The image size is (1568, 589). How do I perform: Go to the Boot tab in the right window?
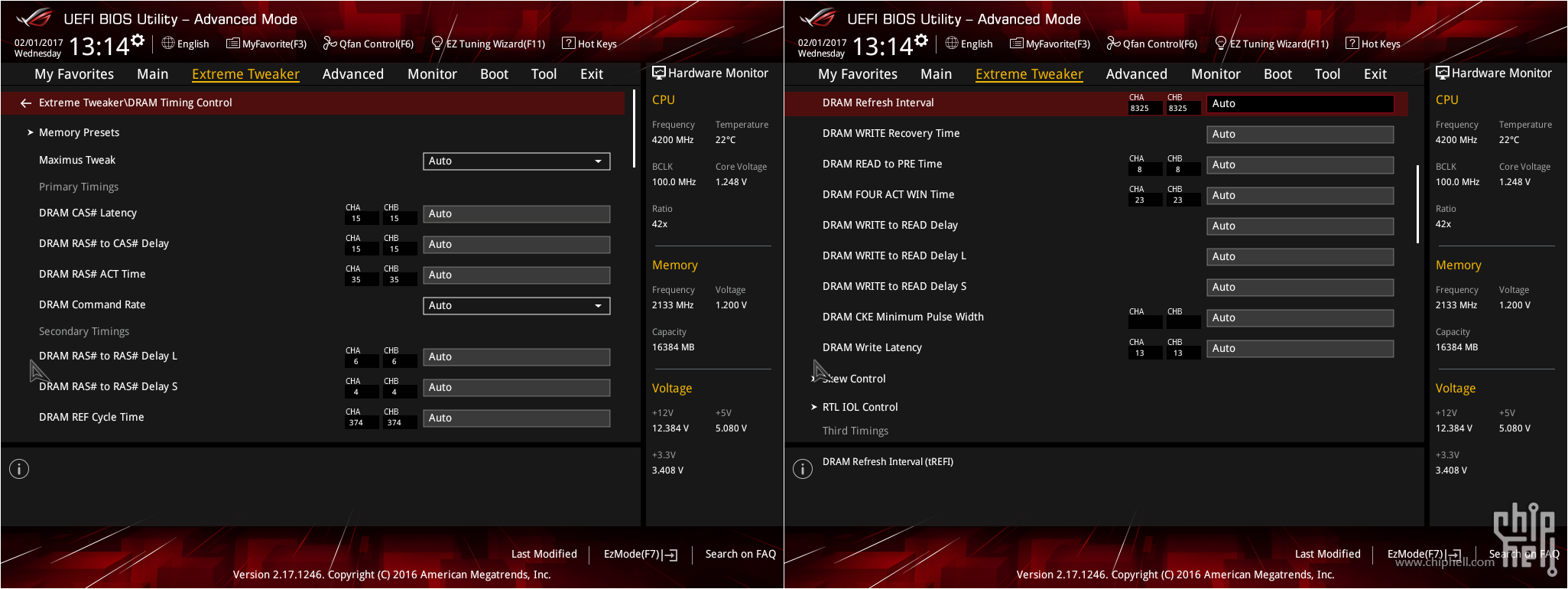pos(1277,74)
